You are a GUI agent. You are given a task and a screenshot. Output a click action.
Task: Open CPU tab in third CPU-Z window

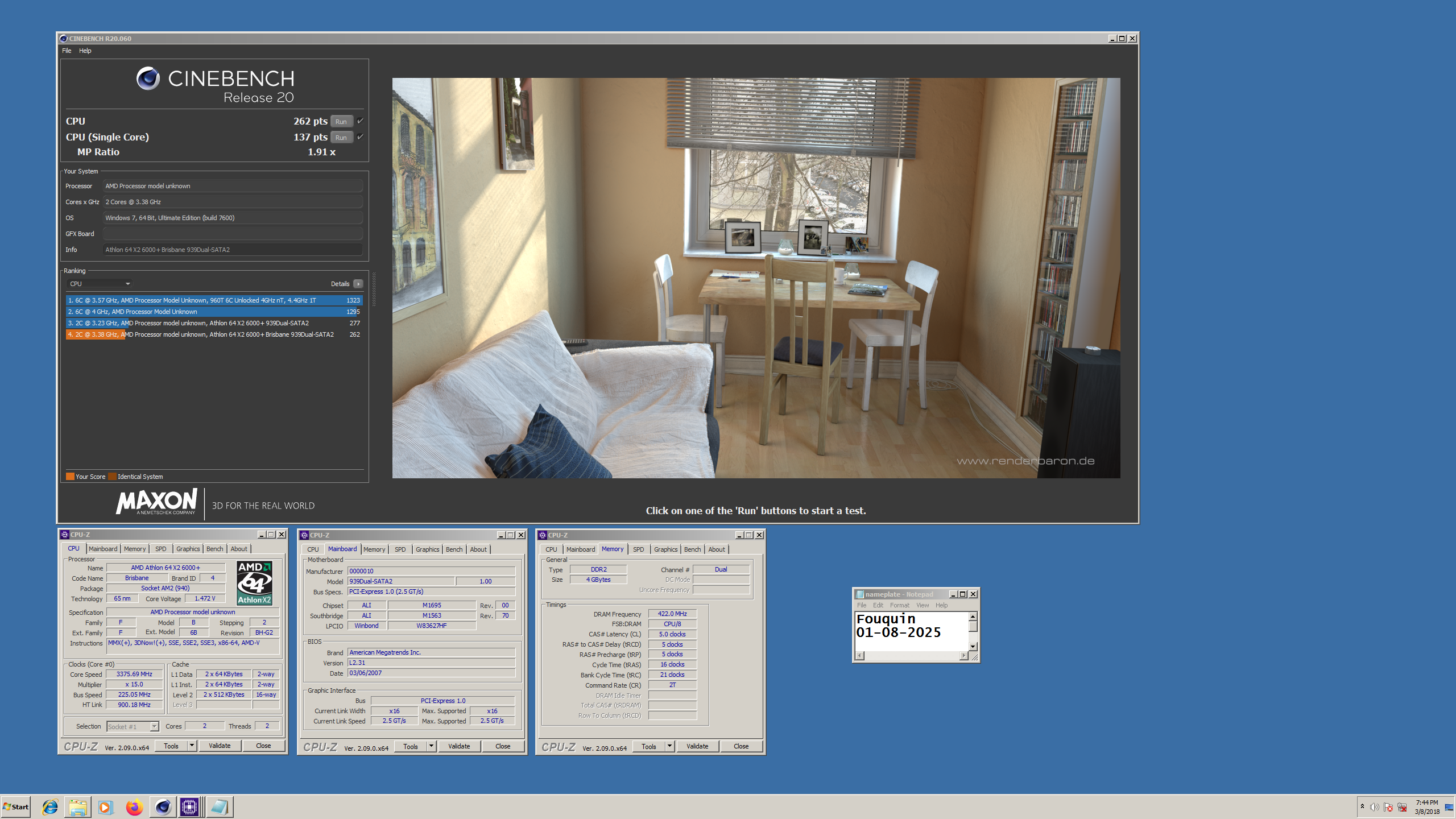(551, 549)
